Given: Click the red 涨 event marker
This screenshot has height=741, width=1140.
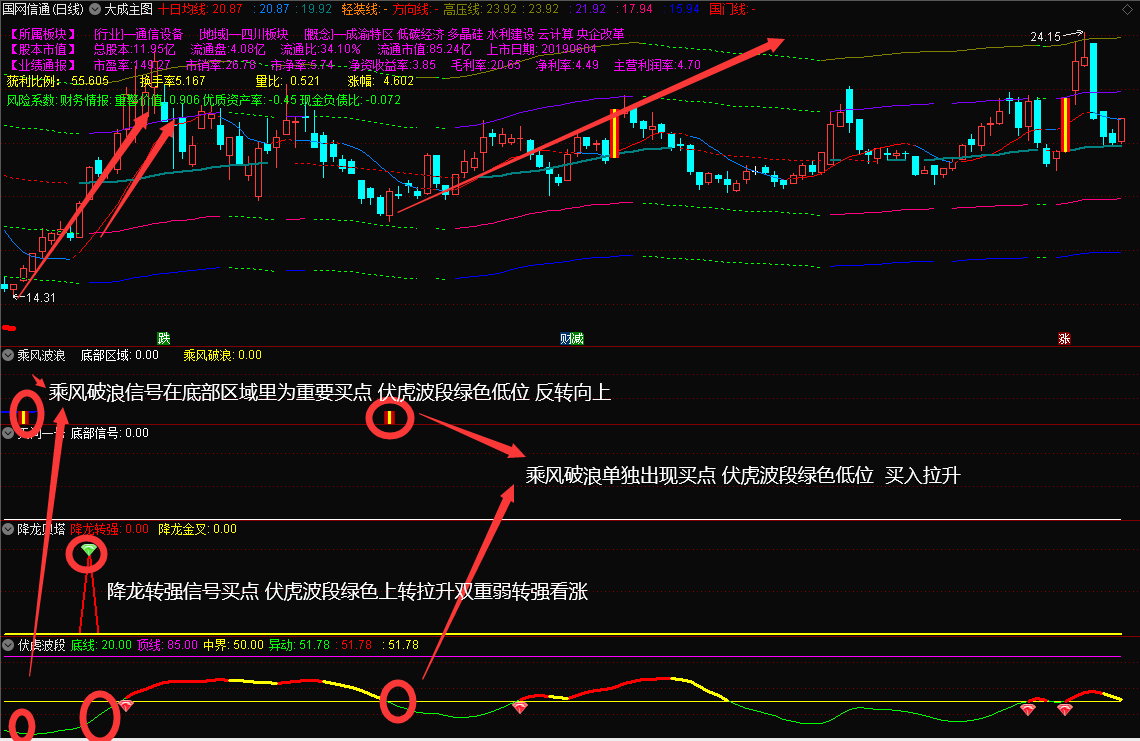Looking at the screenshot, I should click(1064, 338).
